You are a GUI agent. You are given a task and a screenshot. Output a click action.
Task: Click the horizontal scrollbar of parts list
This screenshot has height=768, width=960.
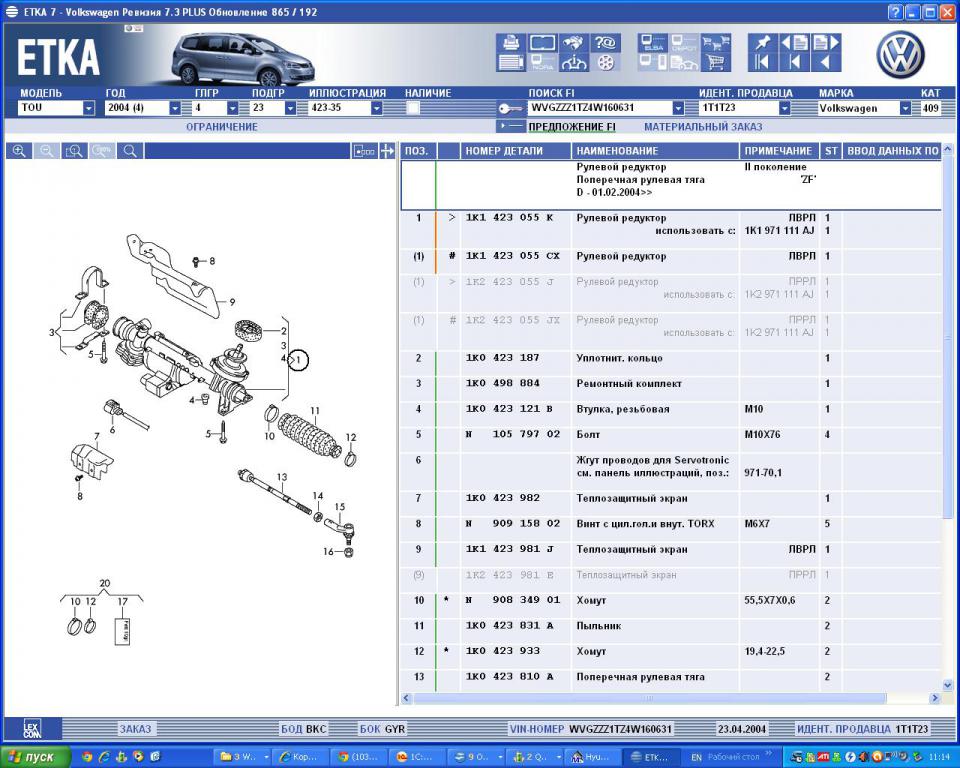point(650,698)
